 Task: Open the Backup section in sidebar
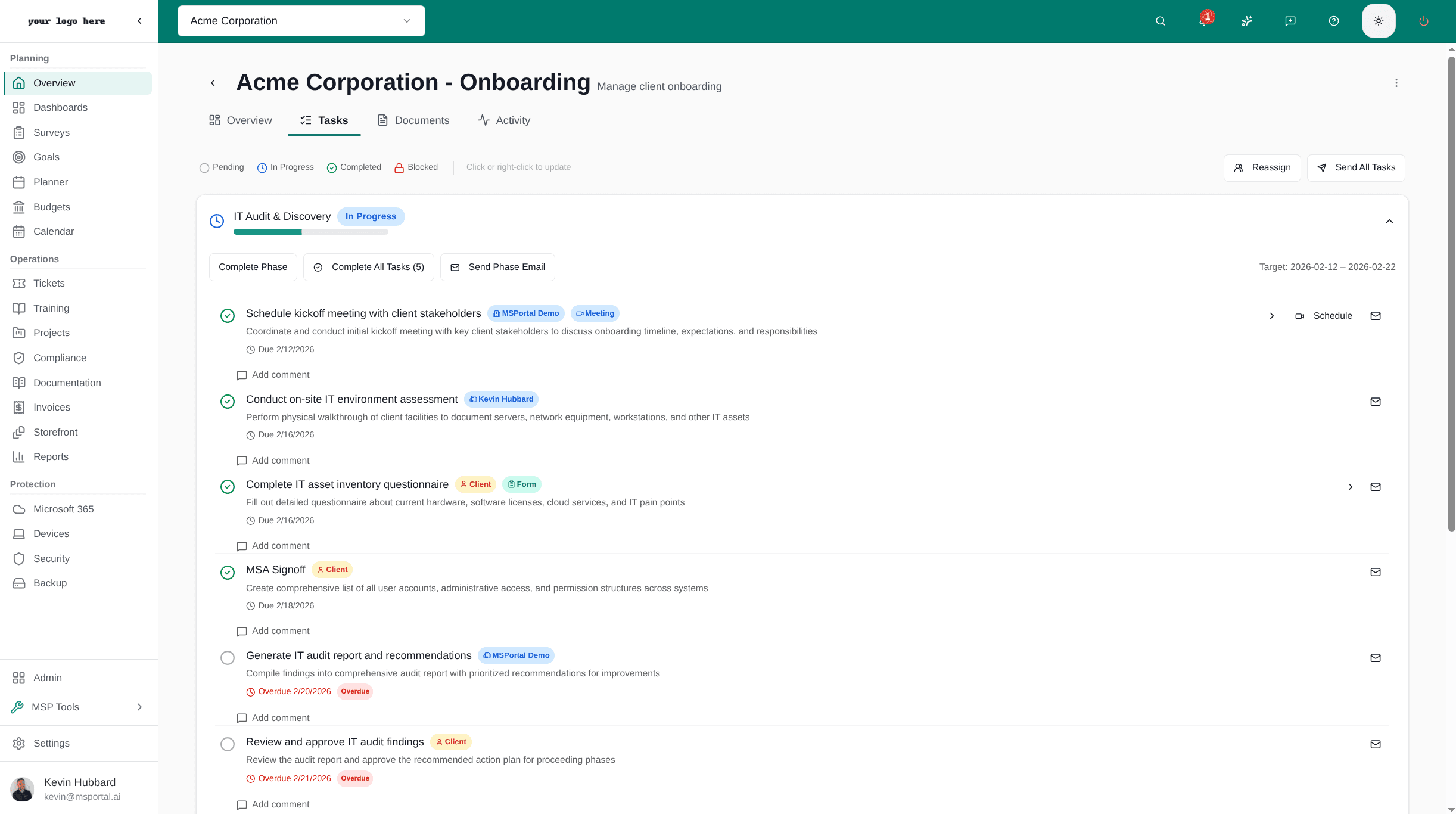tap(50, 583)
